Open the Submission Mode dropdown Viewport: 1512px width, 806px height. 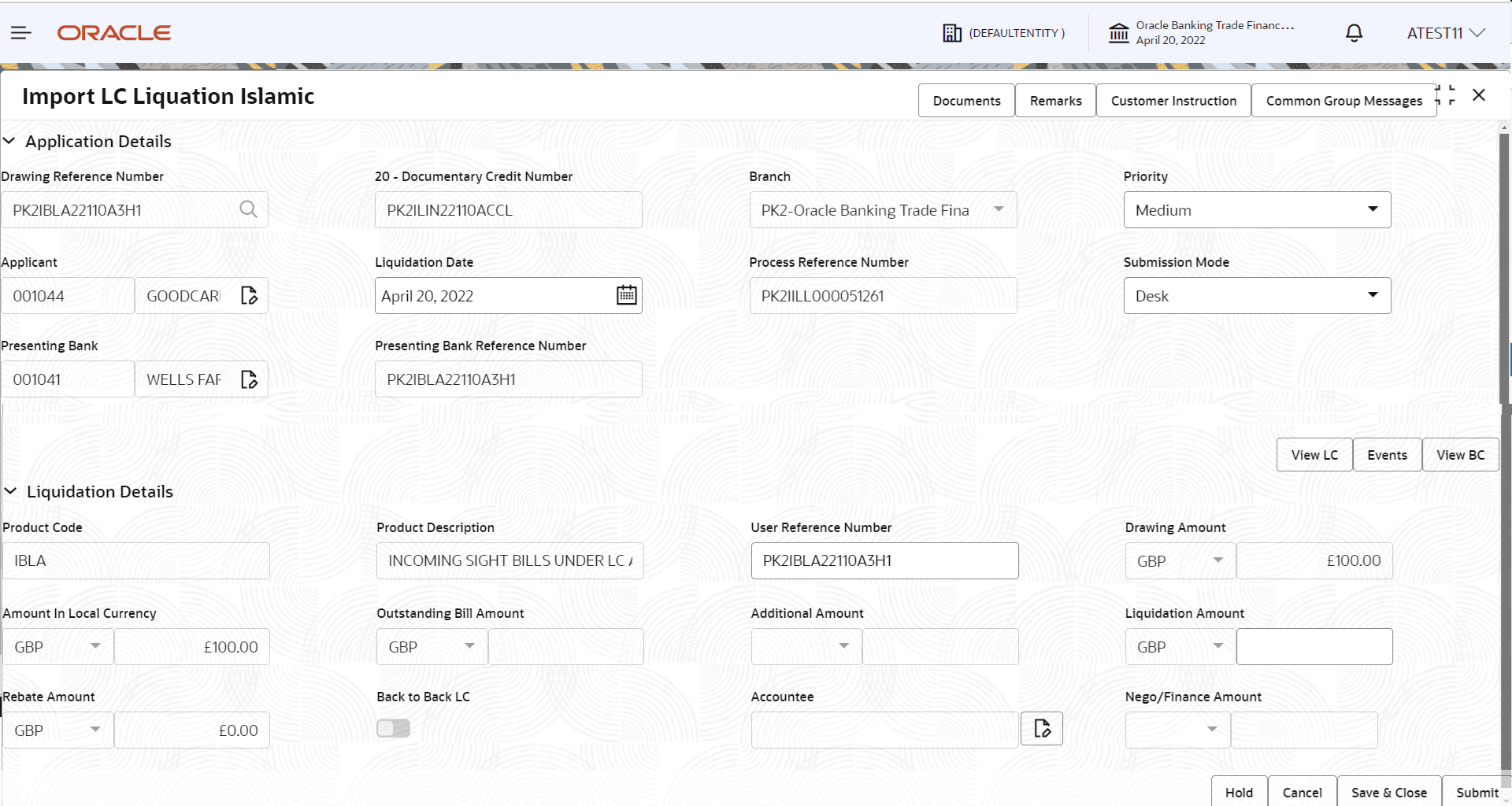pos(1373,295)
